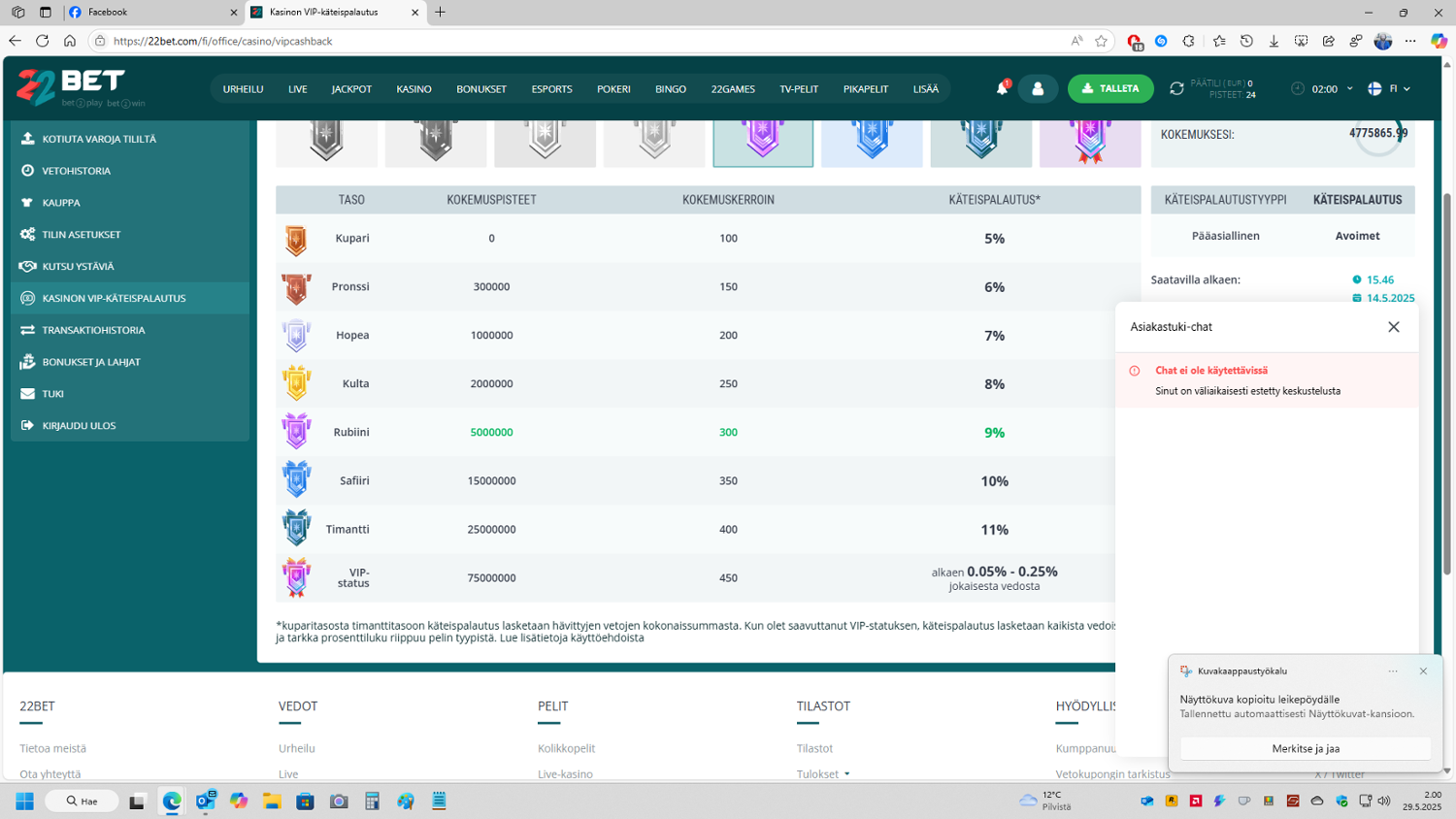Open the Jackpot menu
The image size is (1456, 819).
tap(351, 89)
